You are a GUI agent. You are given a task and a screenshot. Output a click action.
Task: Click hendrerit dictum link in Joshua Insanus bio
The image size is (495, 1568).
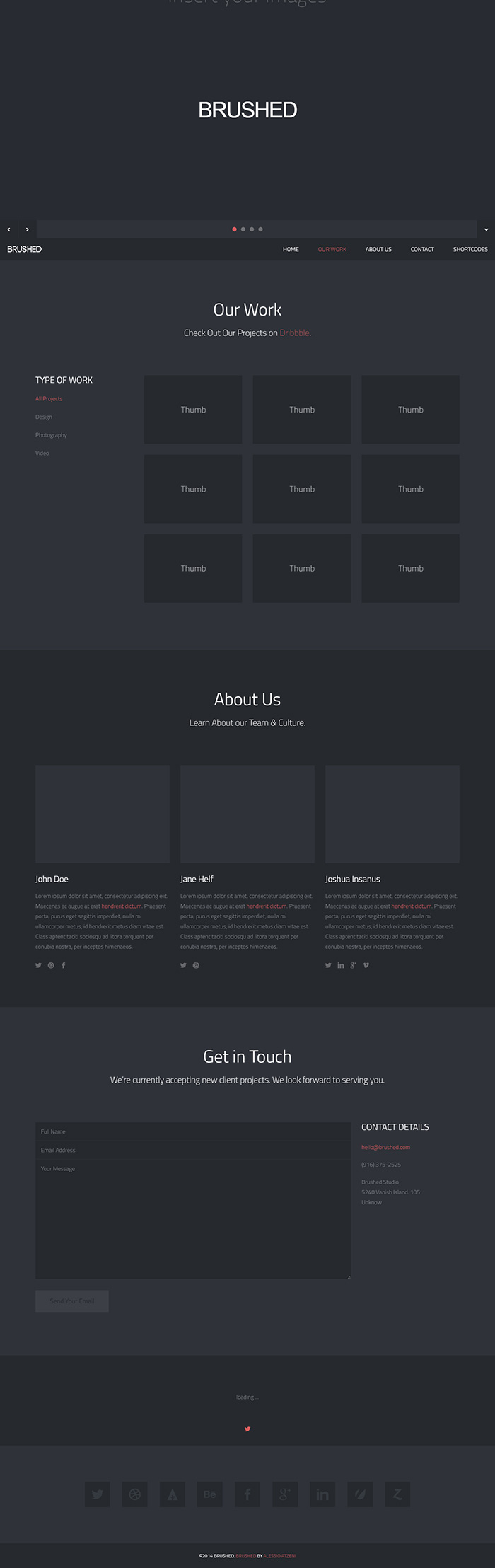point(412,906)
